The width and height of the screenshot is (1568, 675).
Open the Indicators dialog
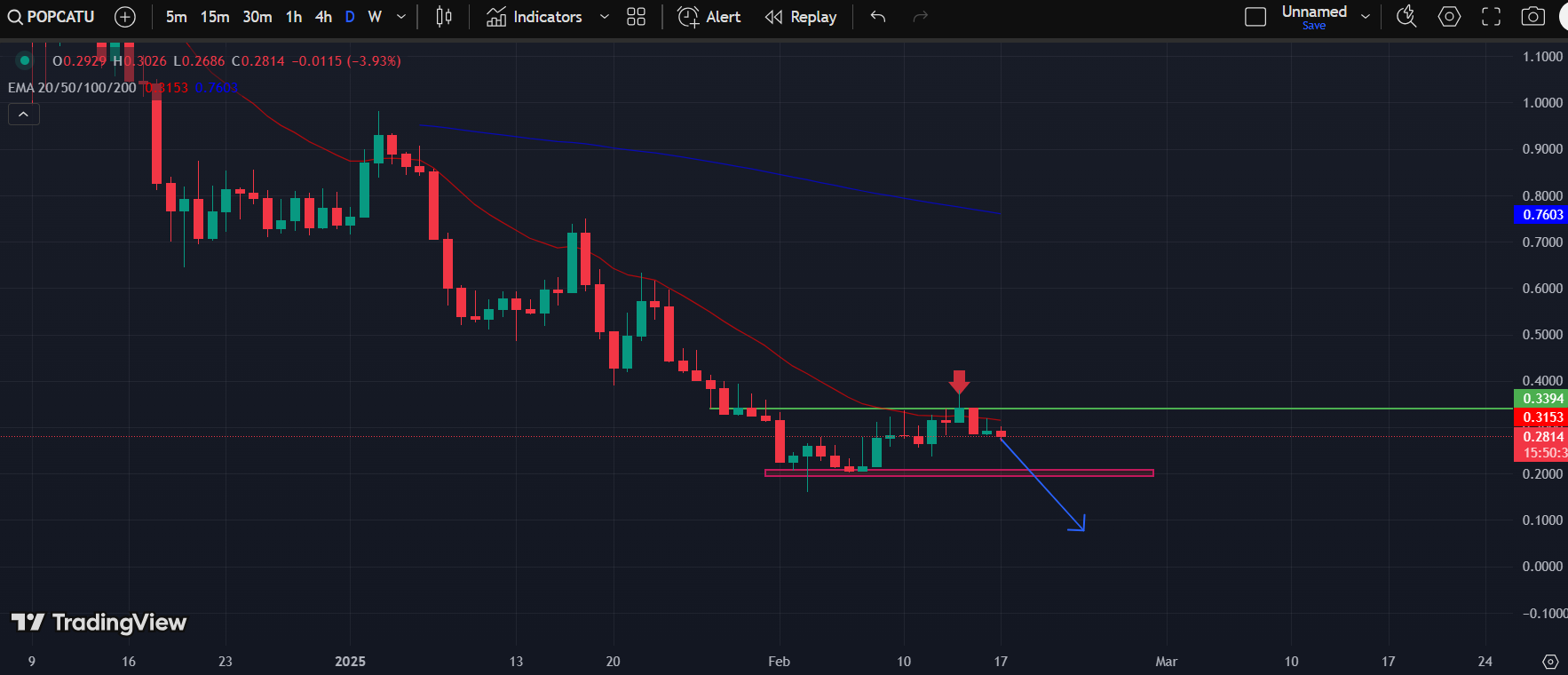pos(535,17)
